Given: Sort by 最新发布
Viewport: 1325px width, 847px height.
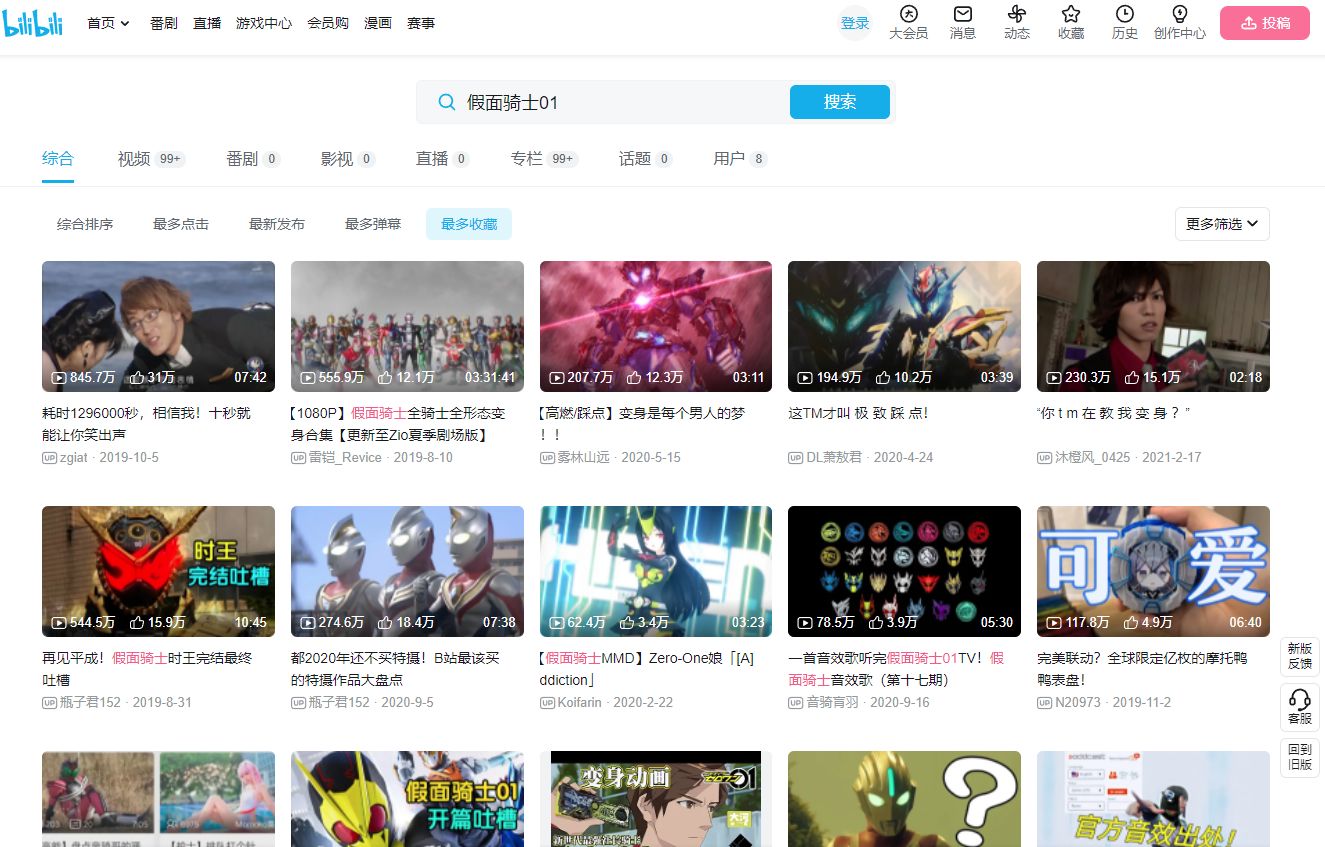Looking at the screenshot, I should 277,224.
